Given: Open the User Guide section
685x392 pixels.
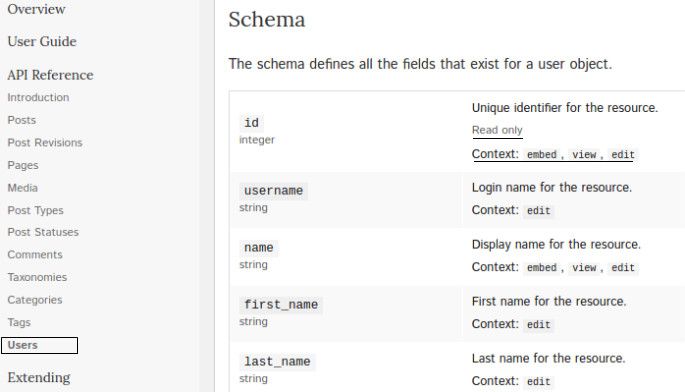Looking at the screenshot, I should pos(42,41).
